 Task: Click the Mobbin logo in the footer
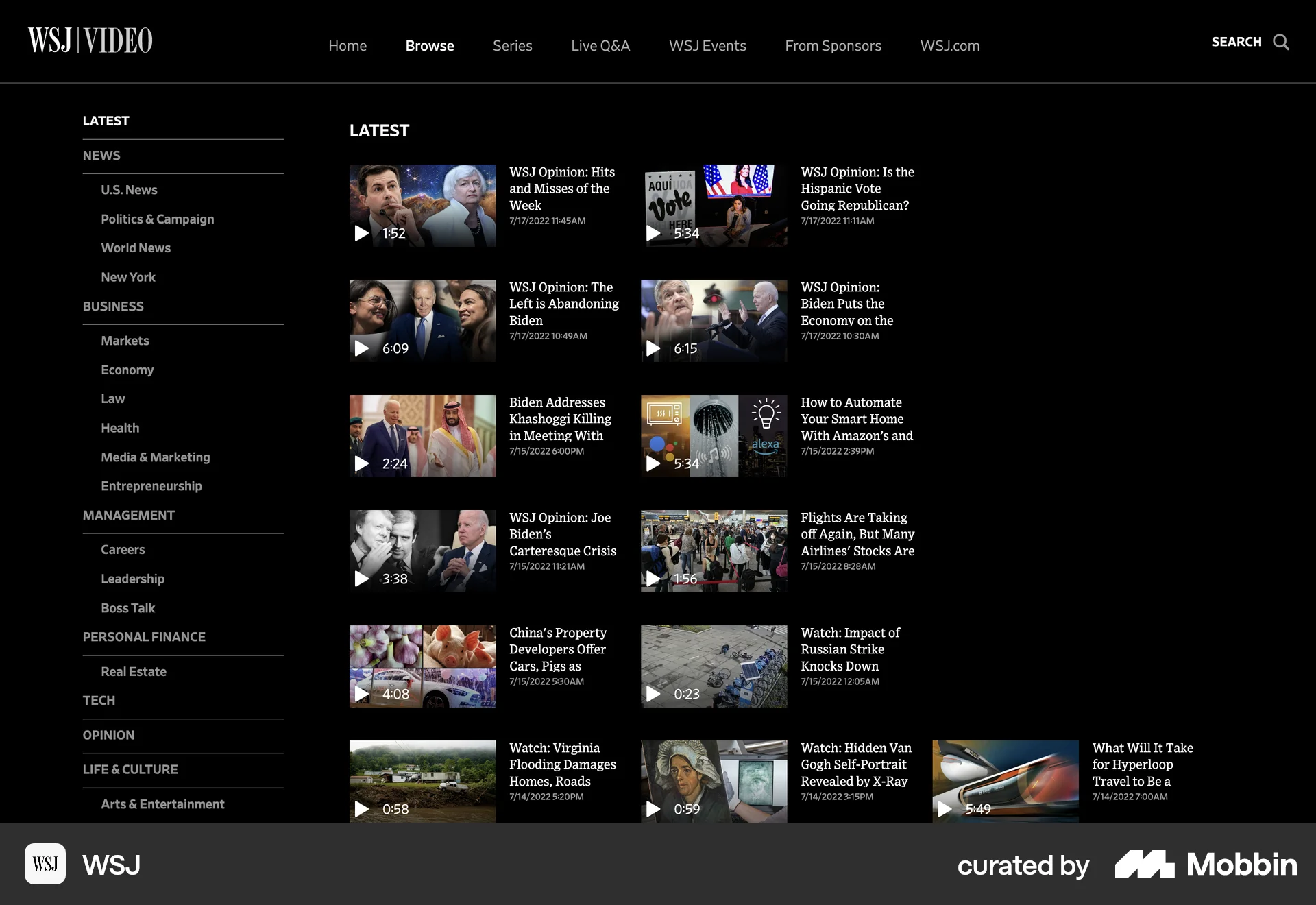pyautogui.click(x=1204, y=865)
